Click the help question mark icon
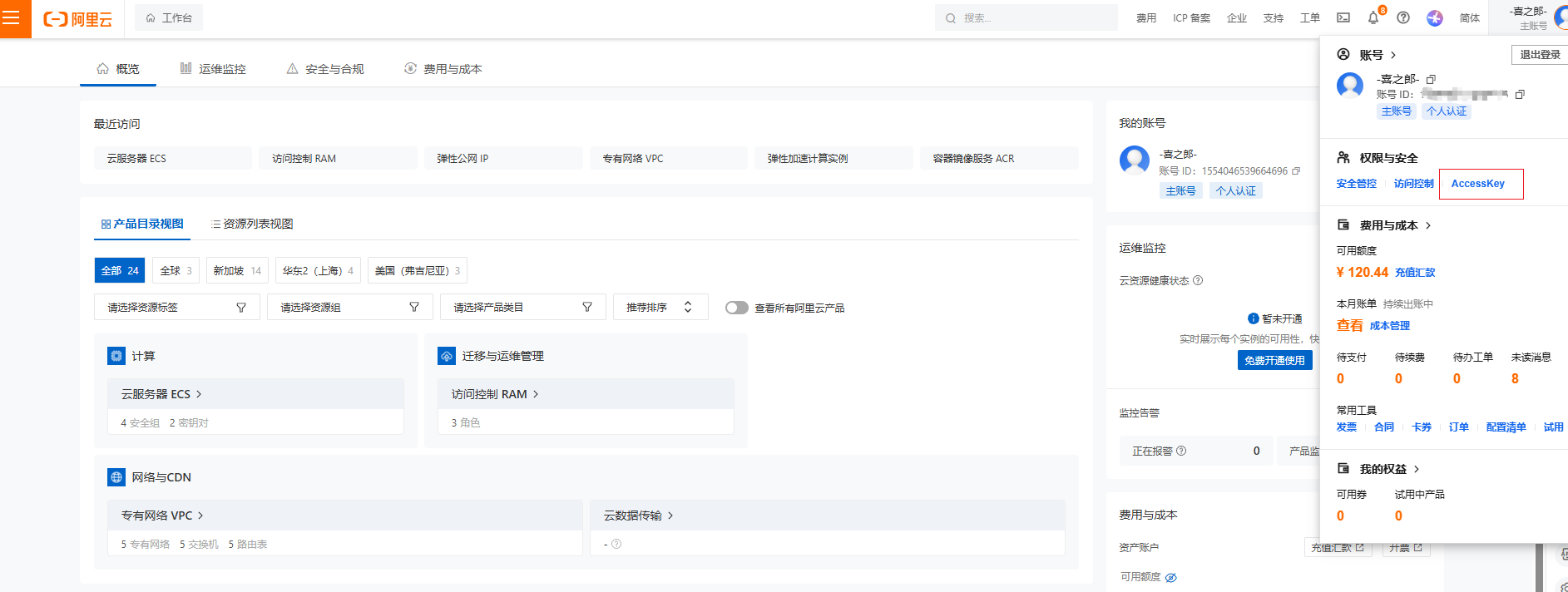Screen dimensions: 1568x592 click(1403, 17)
